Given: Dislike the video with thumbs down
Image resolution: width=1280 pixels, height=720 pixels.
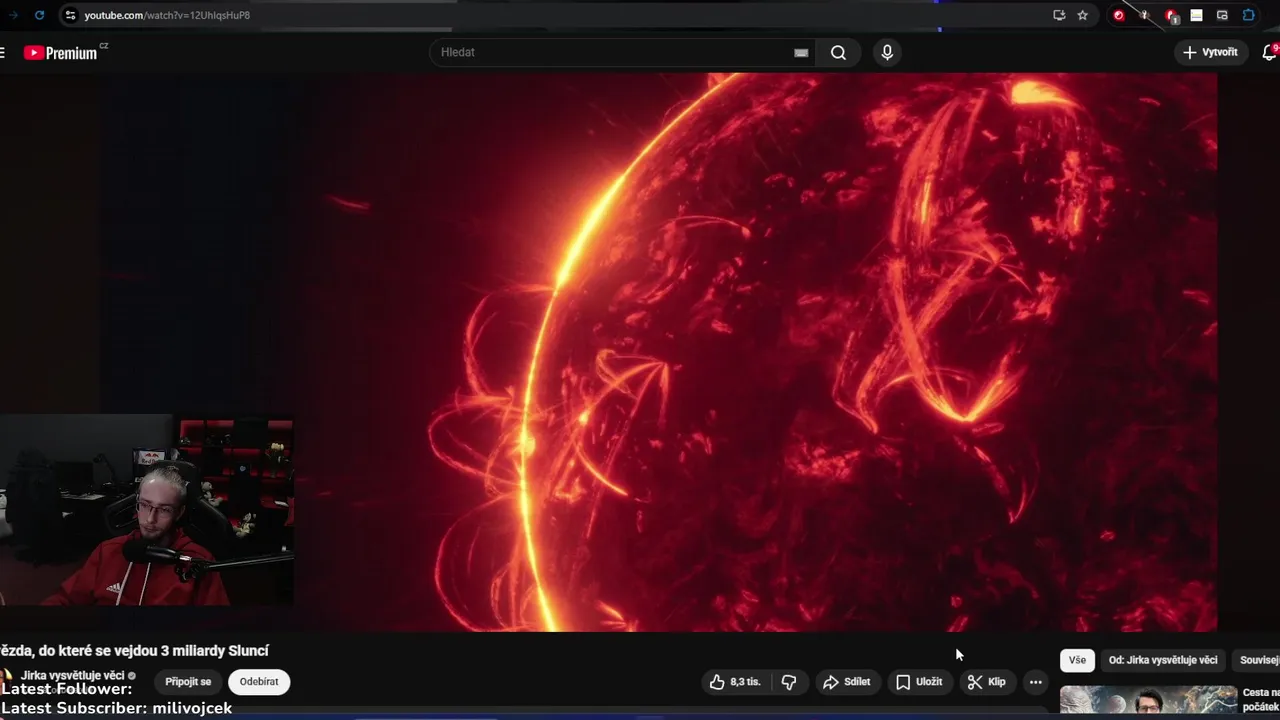Looking at the screenshot, I should click(789, 682).
